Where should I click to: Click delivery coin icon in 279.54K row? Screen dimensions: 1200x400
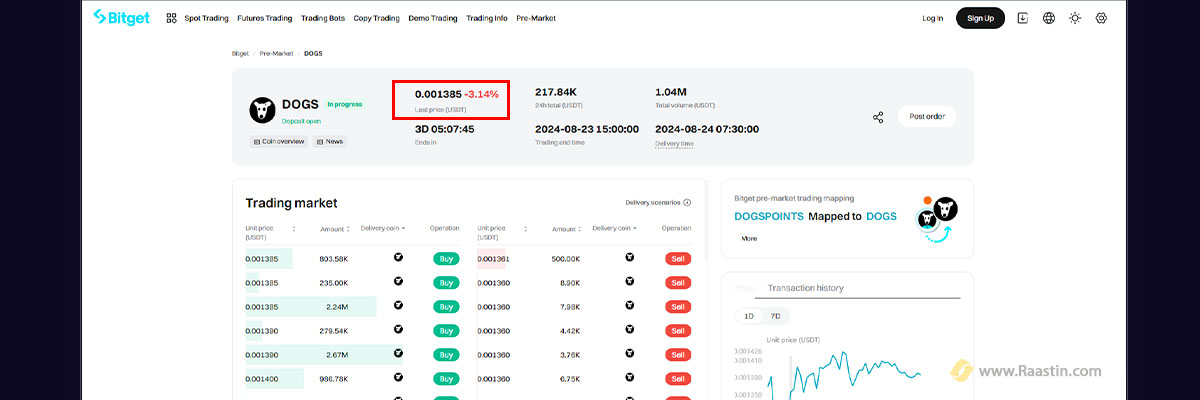(x=398, y=330)
